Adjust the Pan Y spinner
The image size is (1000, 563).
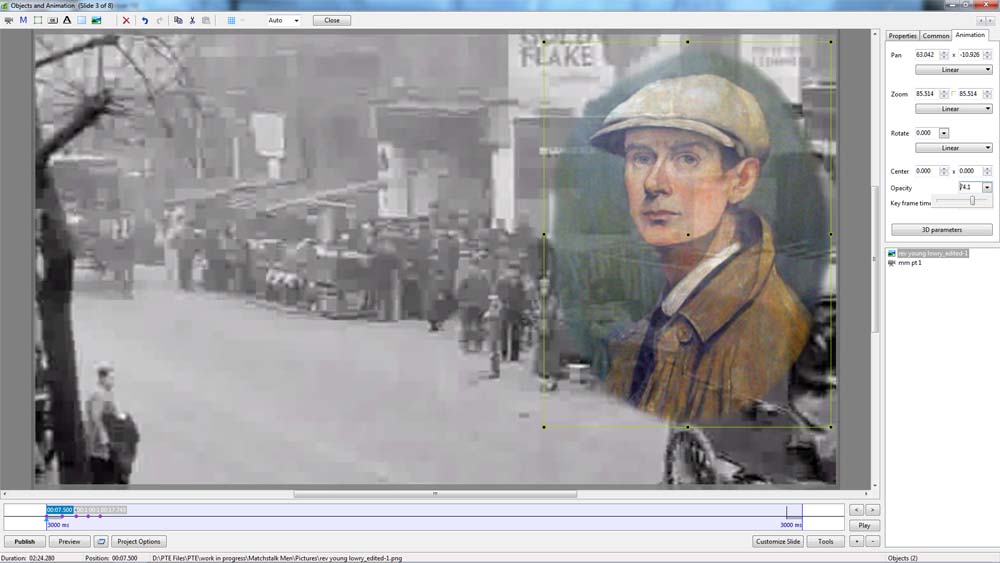(987, 55)
